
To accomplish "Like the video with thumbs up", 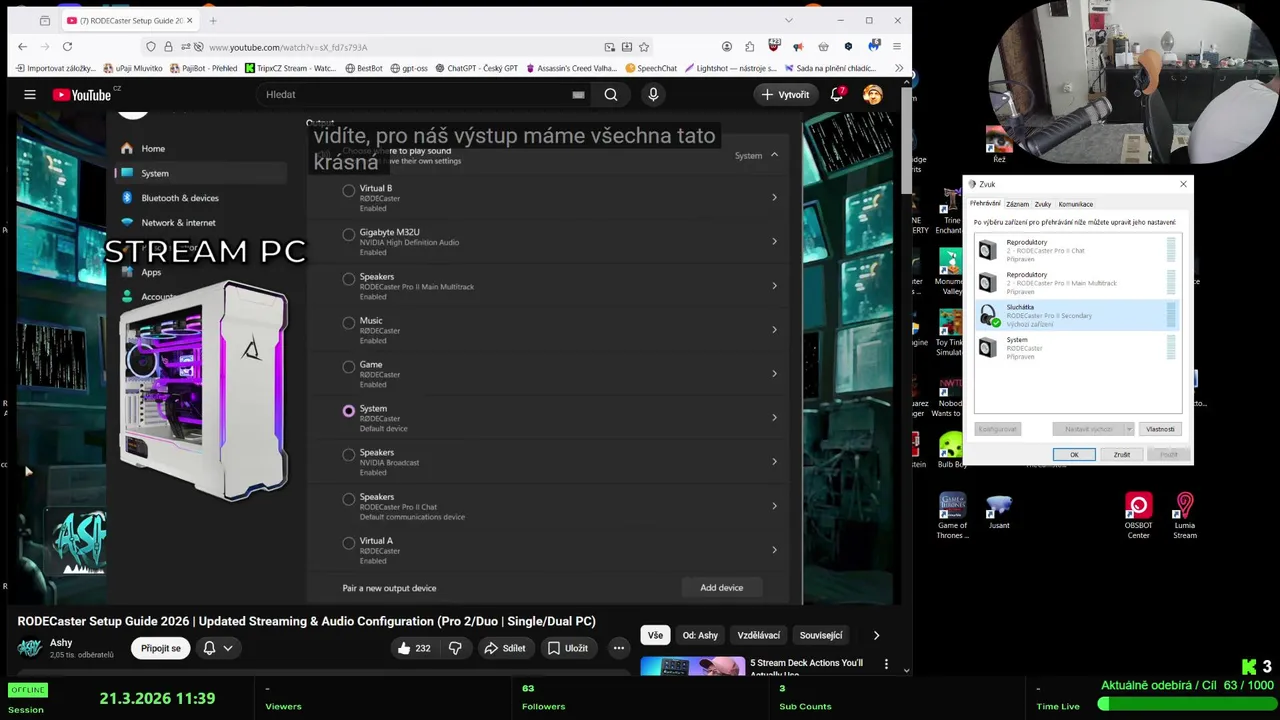I will [x=413, y=648].
